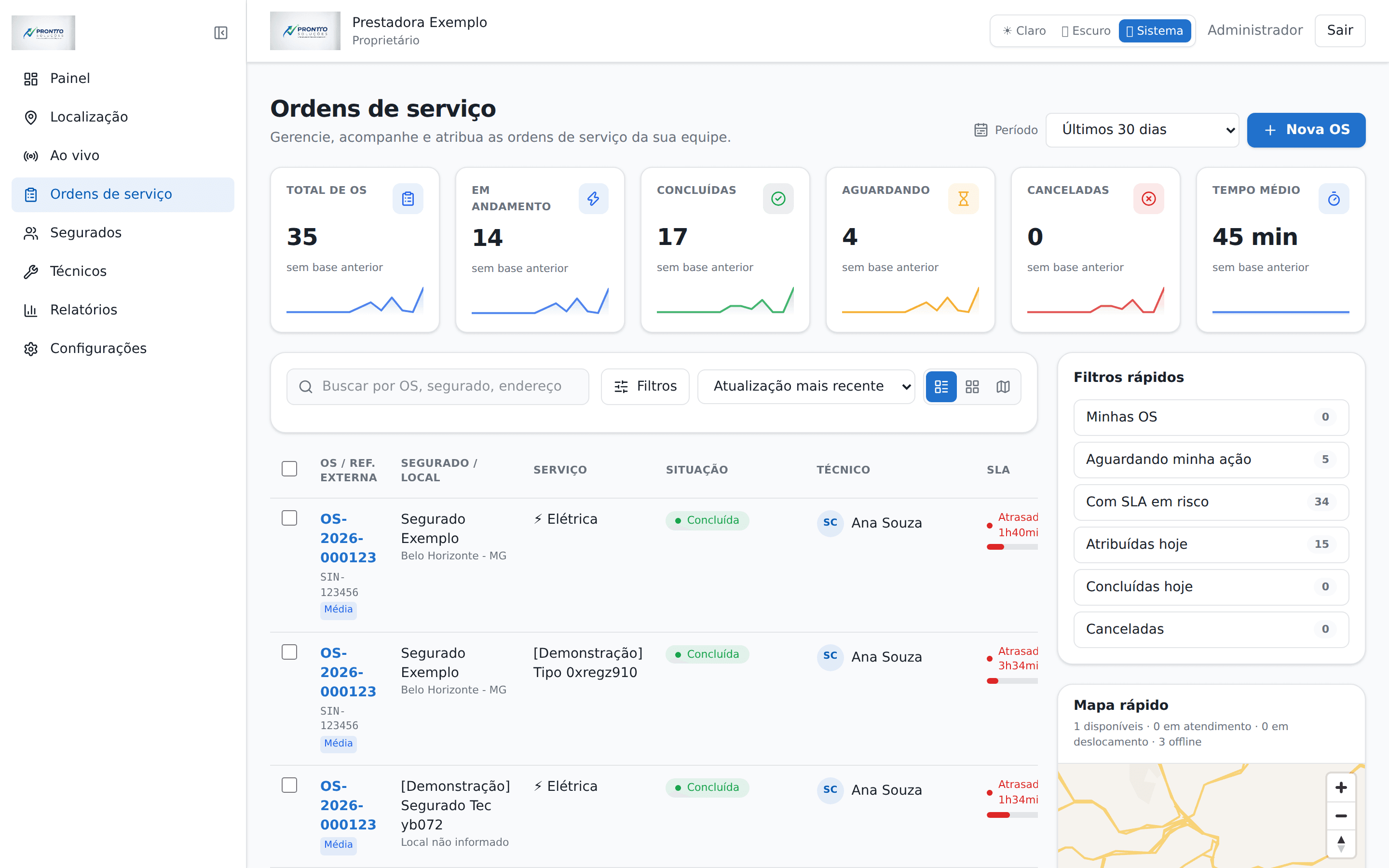Image resolution: width=1389 pixels, height=868 pixels.
Task: Click the X-circle icon on Canceladas card
Action: (x=1148, y=199)
